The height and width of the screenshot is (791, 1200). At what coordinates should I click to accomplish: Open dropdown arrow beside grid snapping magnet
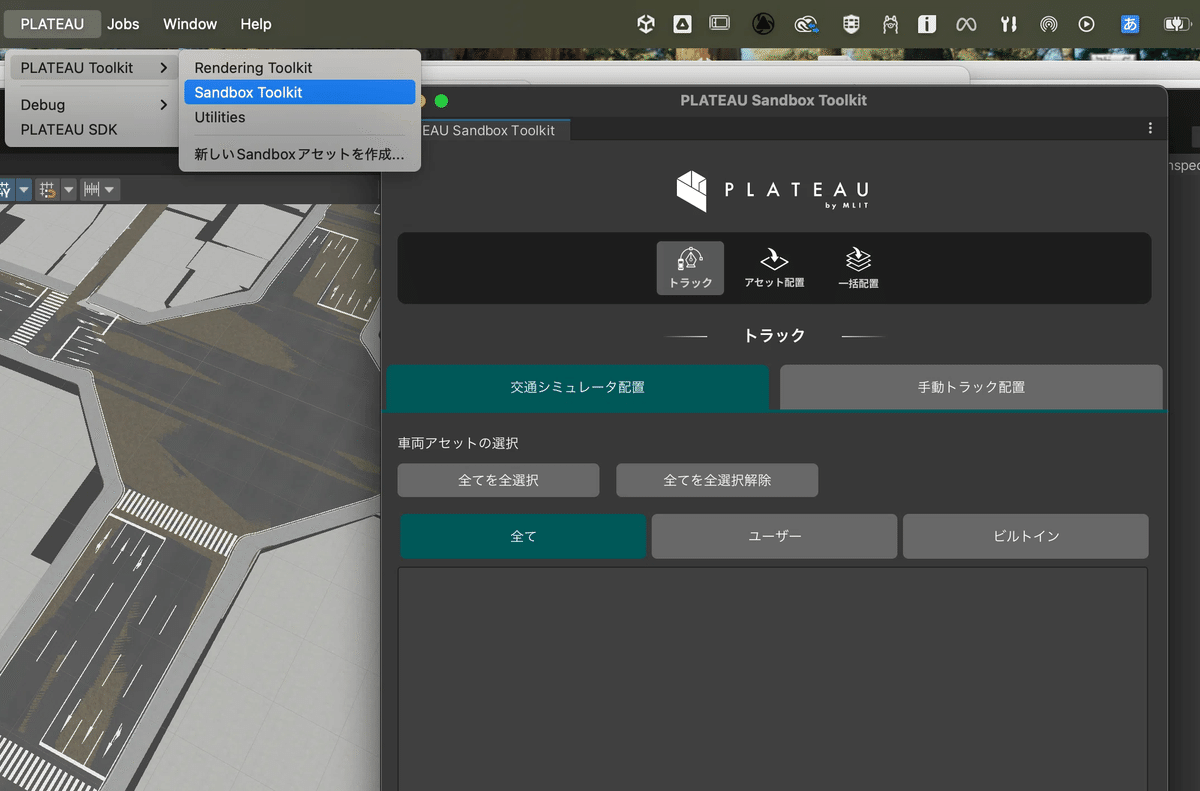[68, 189]
